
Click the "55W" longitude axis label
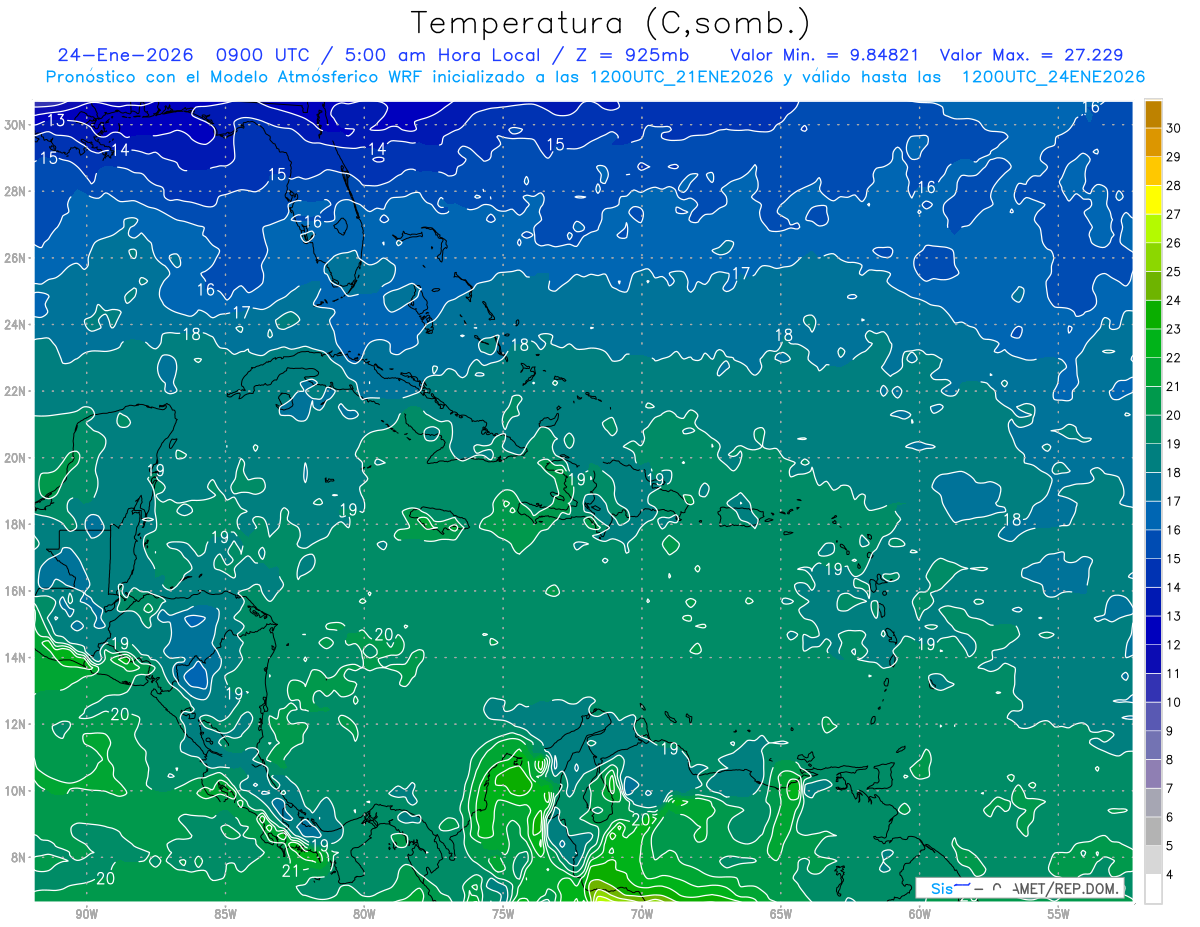point(1059,914)
